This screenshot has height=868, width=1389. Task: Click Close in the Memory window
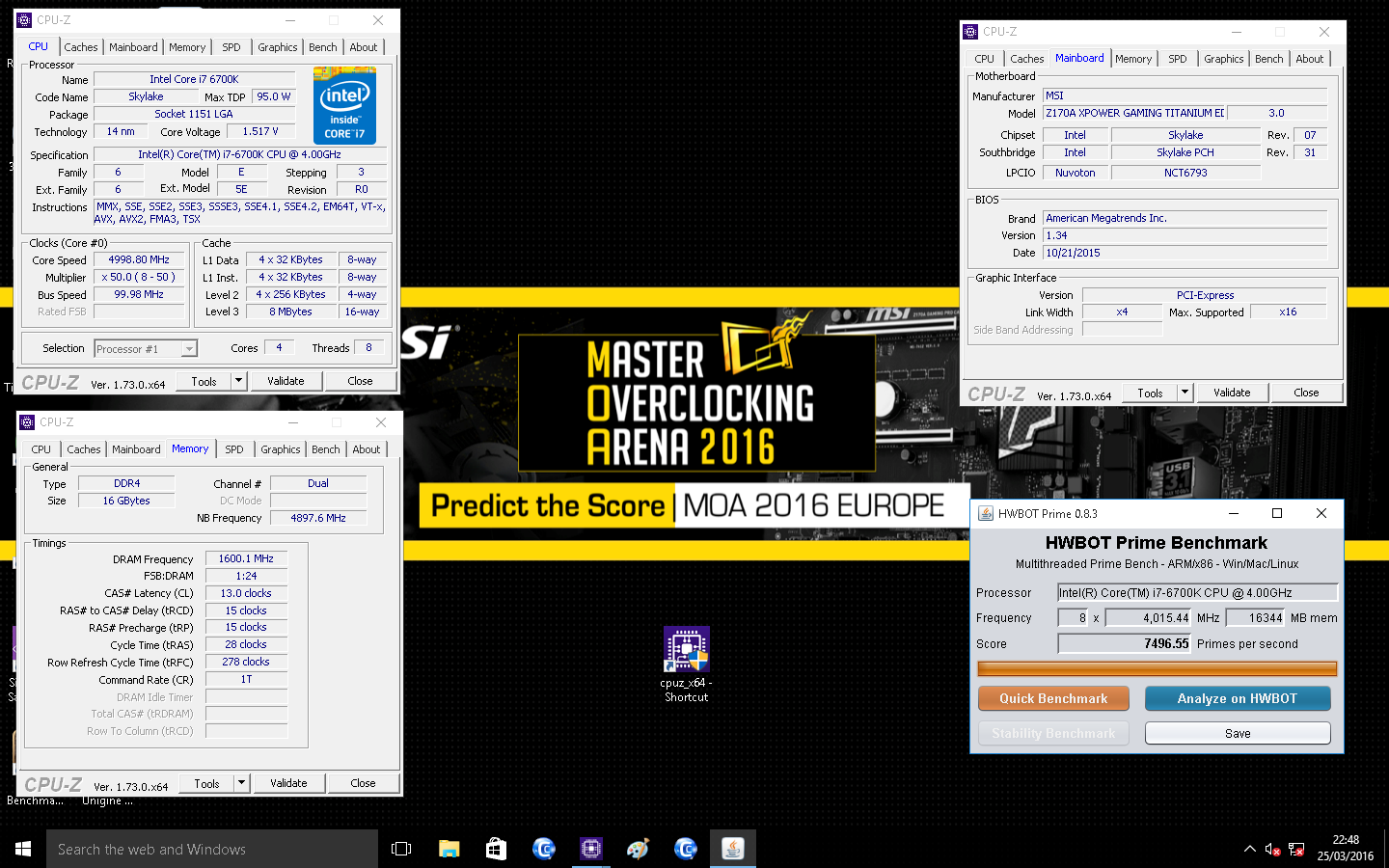pos(363,783)
